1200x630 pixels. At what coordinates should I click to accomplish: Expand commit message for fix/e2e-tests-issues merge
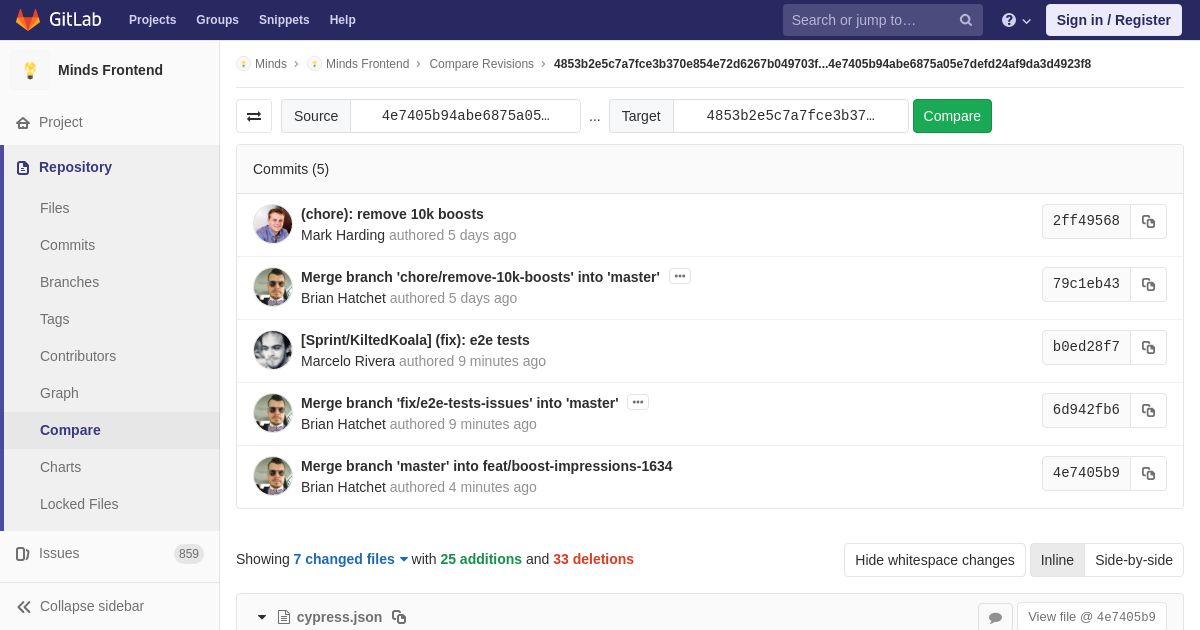pos(638,402)
